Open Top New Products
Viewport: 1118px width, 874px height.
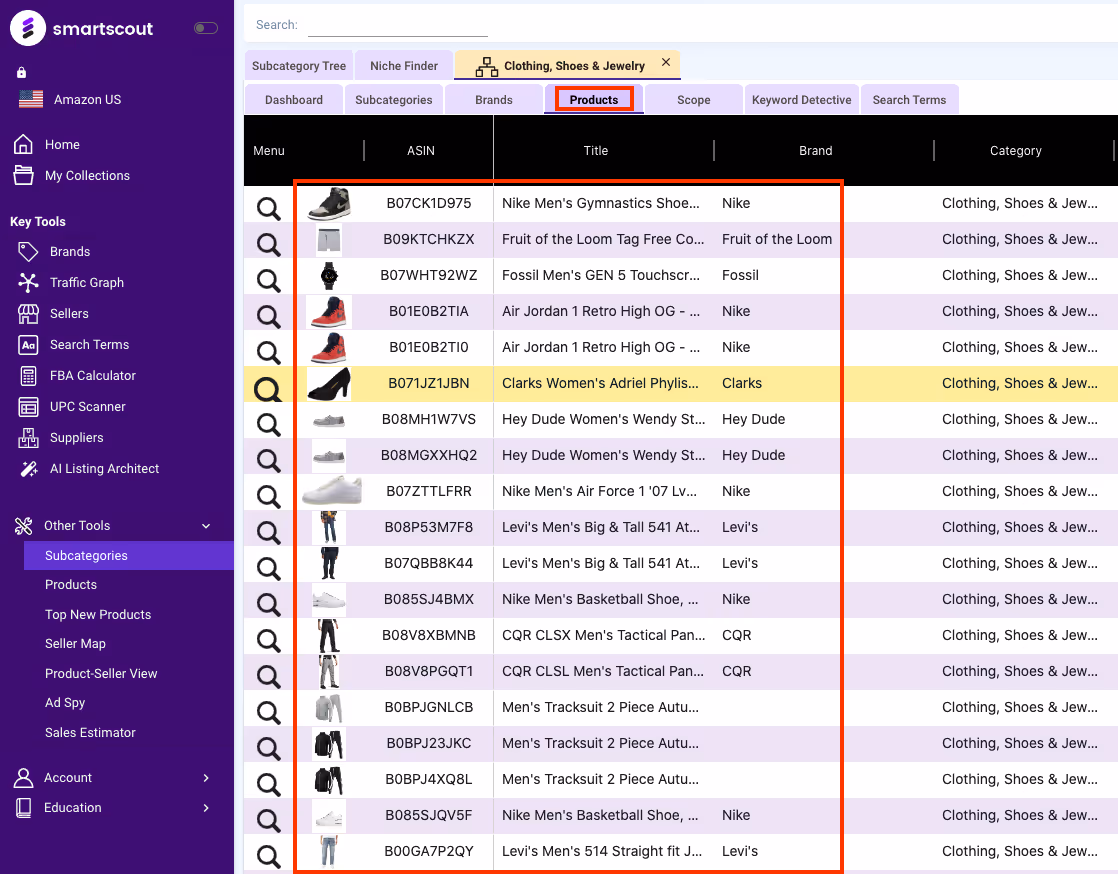click(98, 615)
